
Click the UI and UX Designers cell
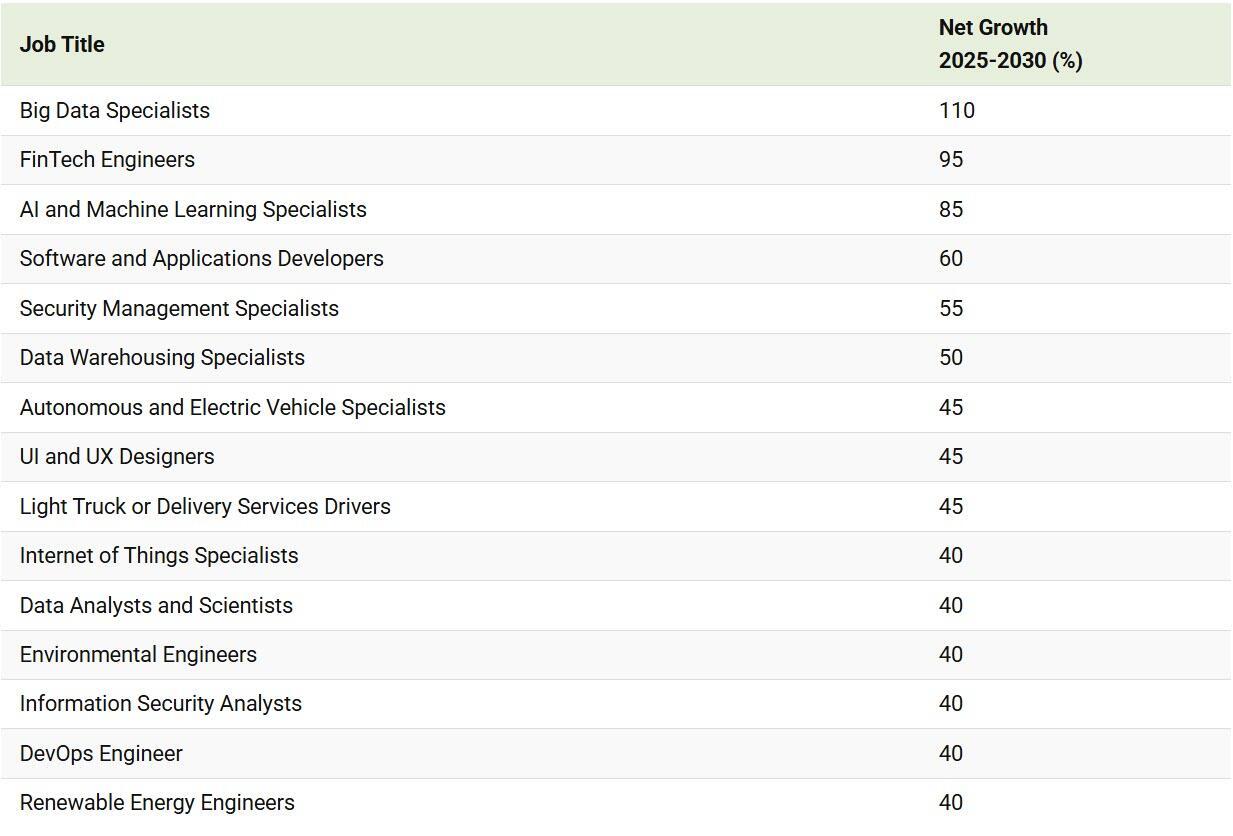point(117,456)
